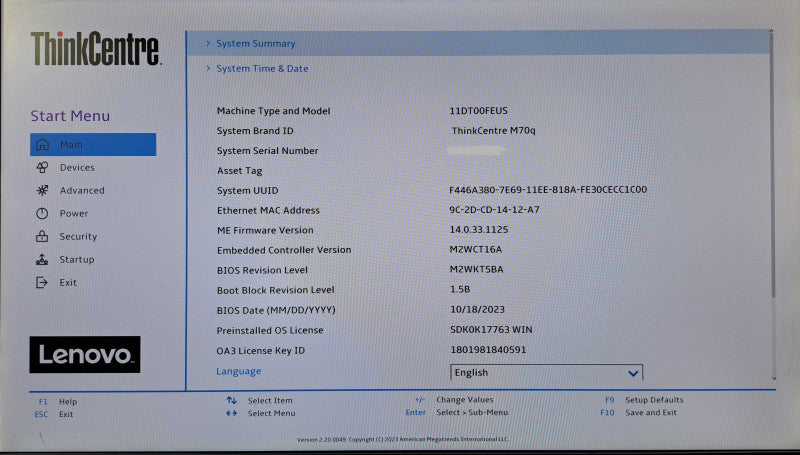
Task: Click the up-down arrows Select Item icon
Action: point(232,400)
